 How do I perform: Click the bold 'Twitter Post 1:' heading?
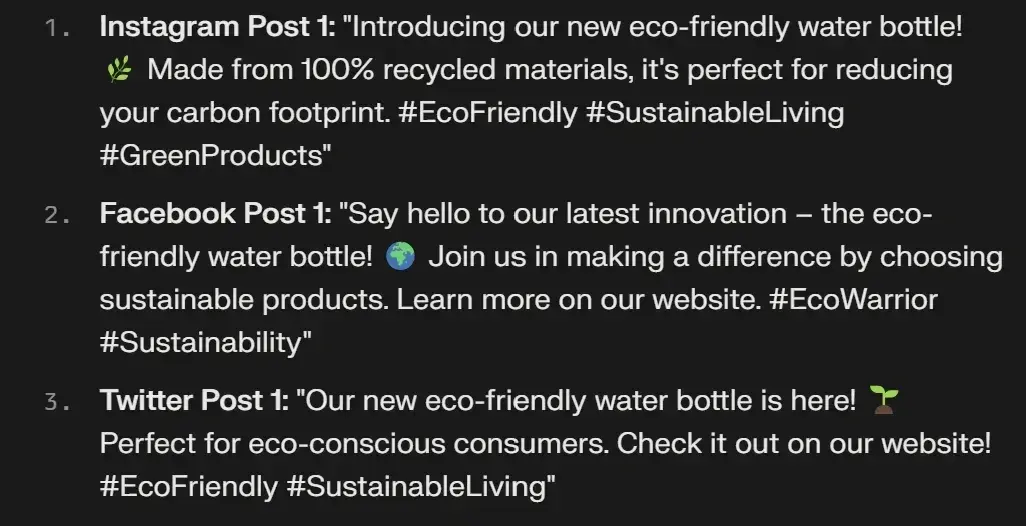(x=194, y=400)
